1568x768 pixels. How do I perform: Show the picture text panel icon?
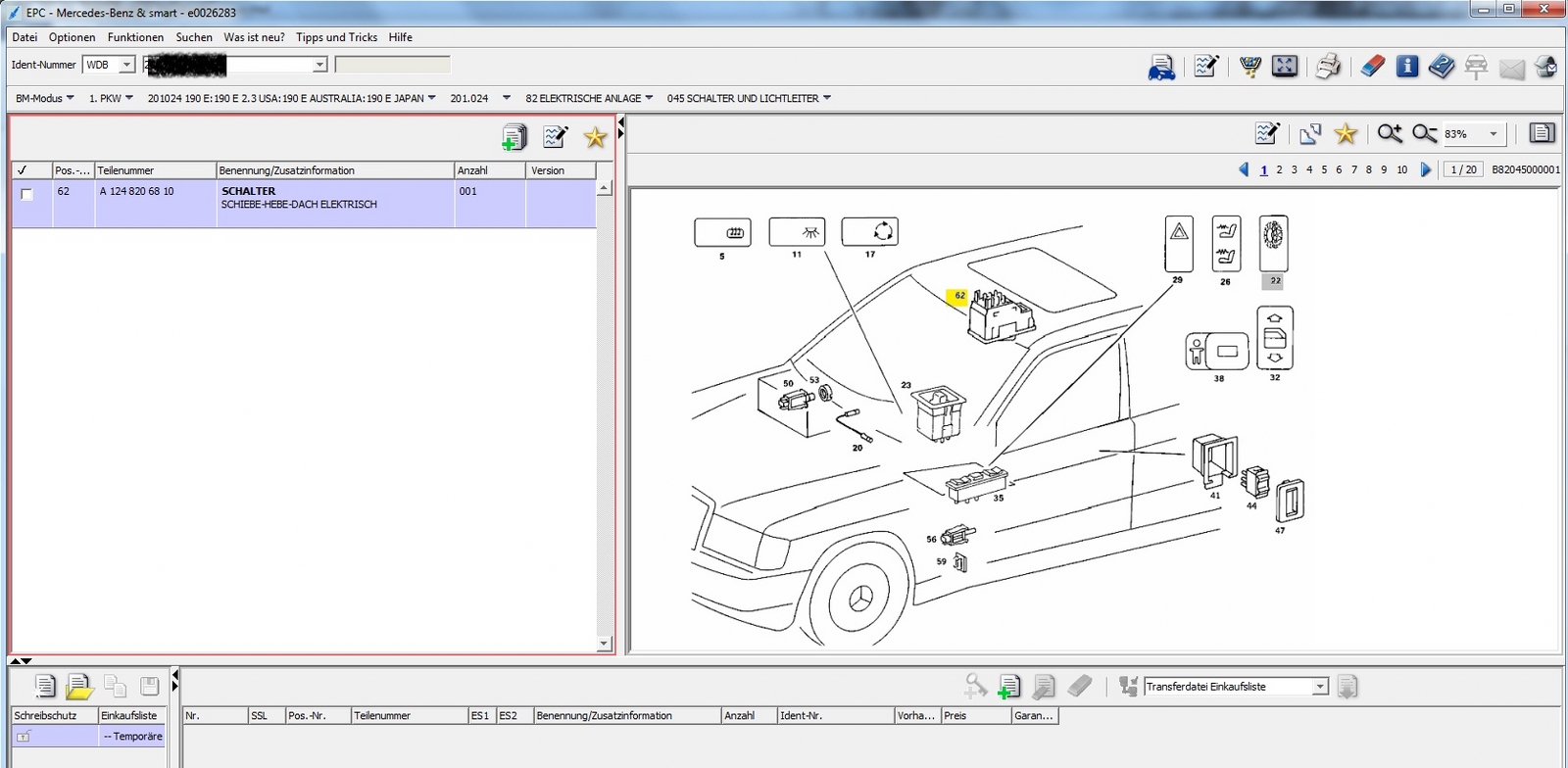click(1543, 132)
